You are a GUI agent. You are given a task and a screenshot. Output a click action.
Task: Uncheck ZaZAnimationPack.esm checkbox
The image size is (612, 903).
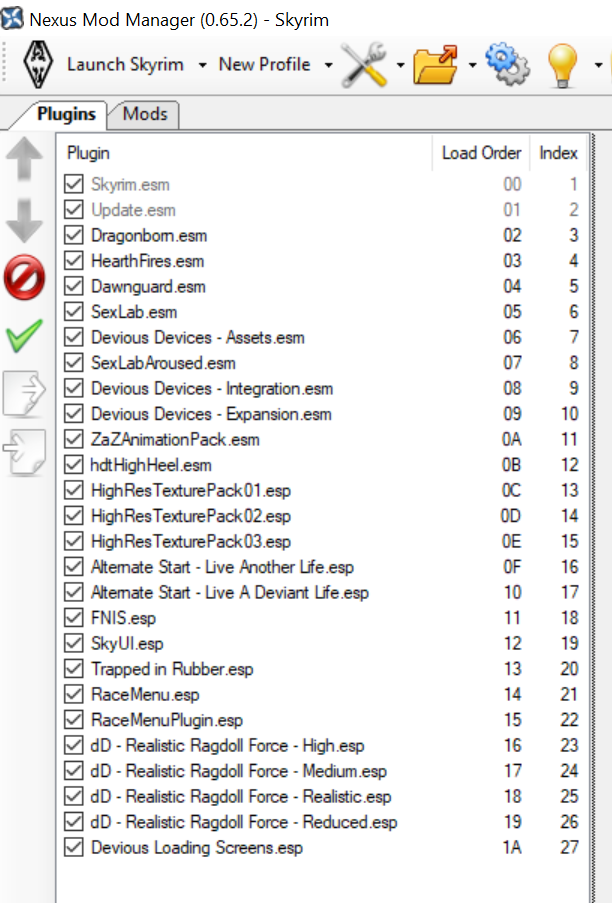click(x=74, y=439)
